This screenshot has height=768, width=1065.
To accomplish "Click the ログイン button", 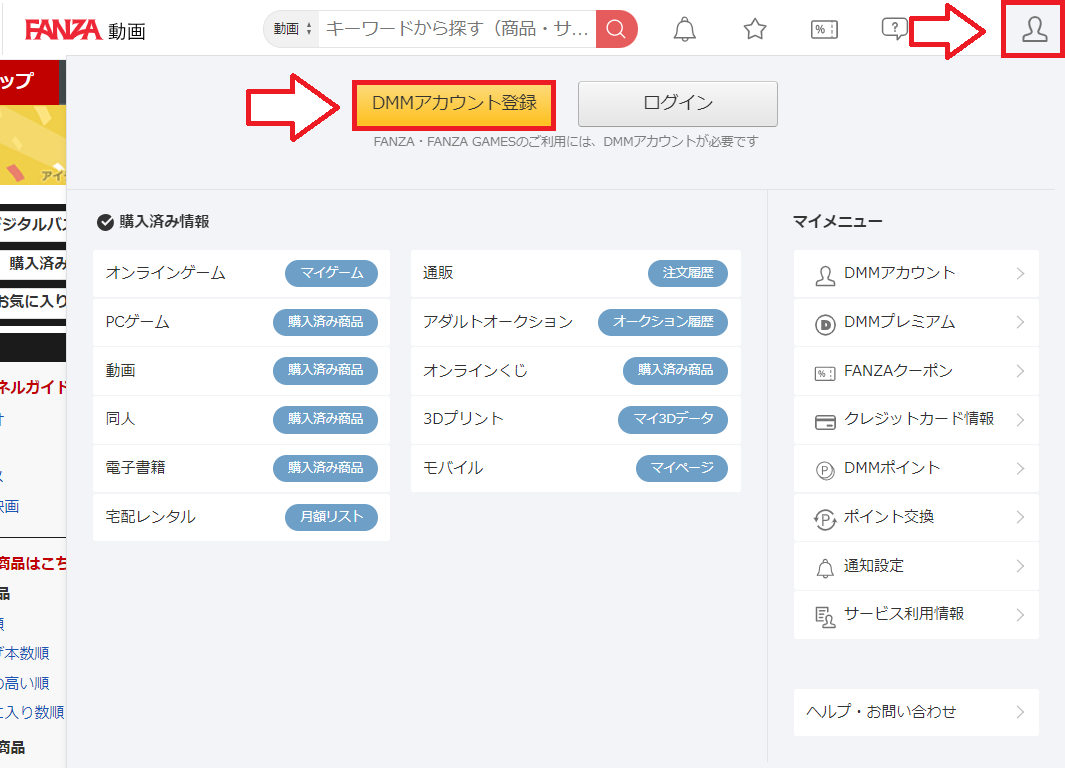I will click(x=677, y=103).
